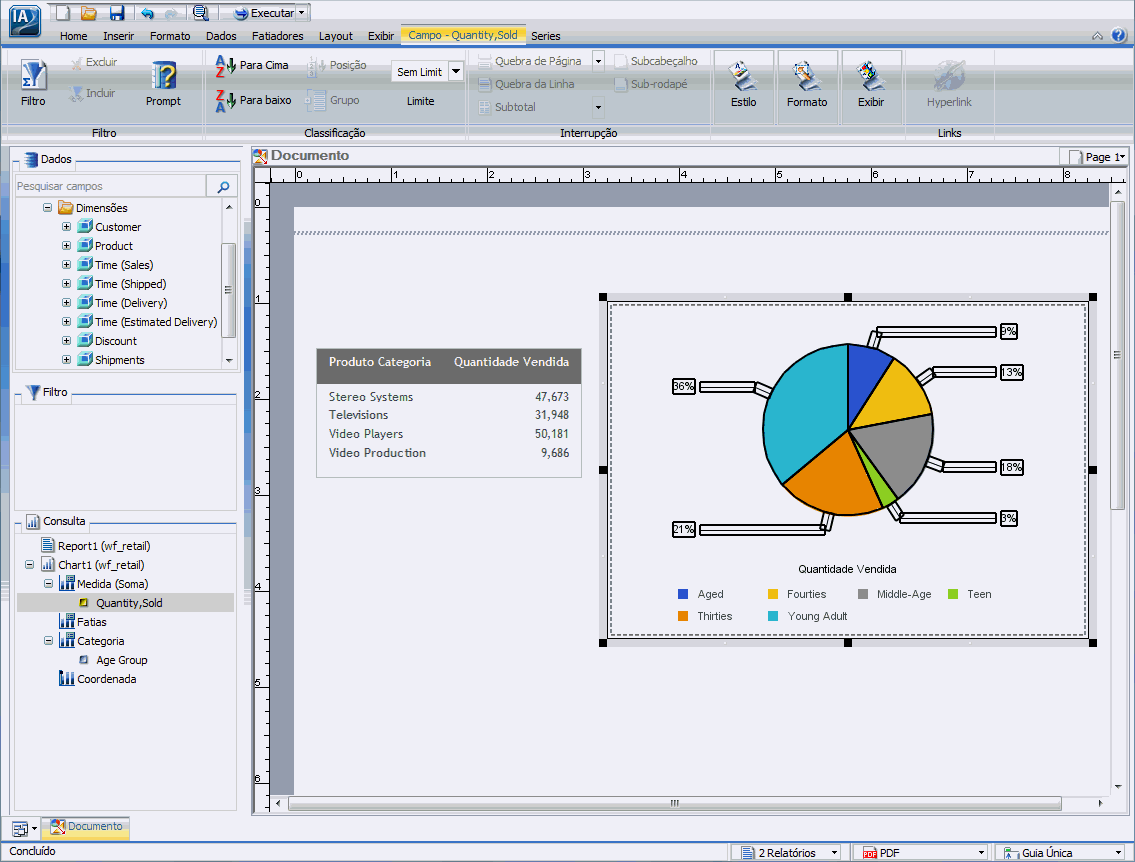Save using the floppy disk icon
This screenshot has height=862, width=1135.
click(x=117, y=13)
